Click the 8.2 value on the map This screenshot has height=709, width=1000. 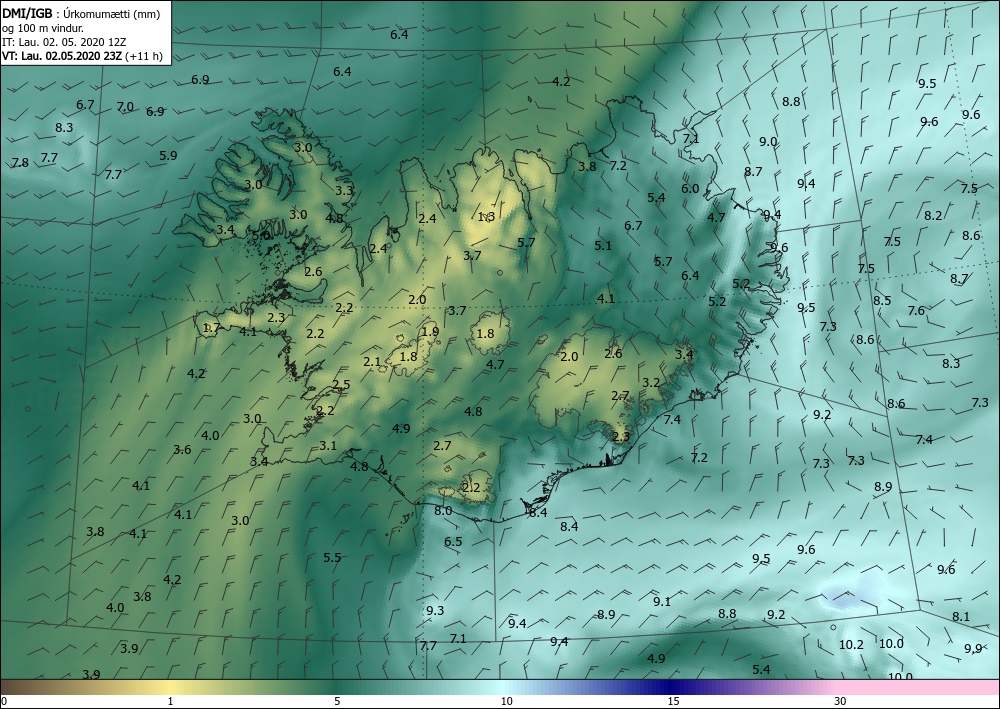[933, 216]
